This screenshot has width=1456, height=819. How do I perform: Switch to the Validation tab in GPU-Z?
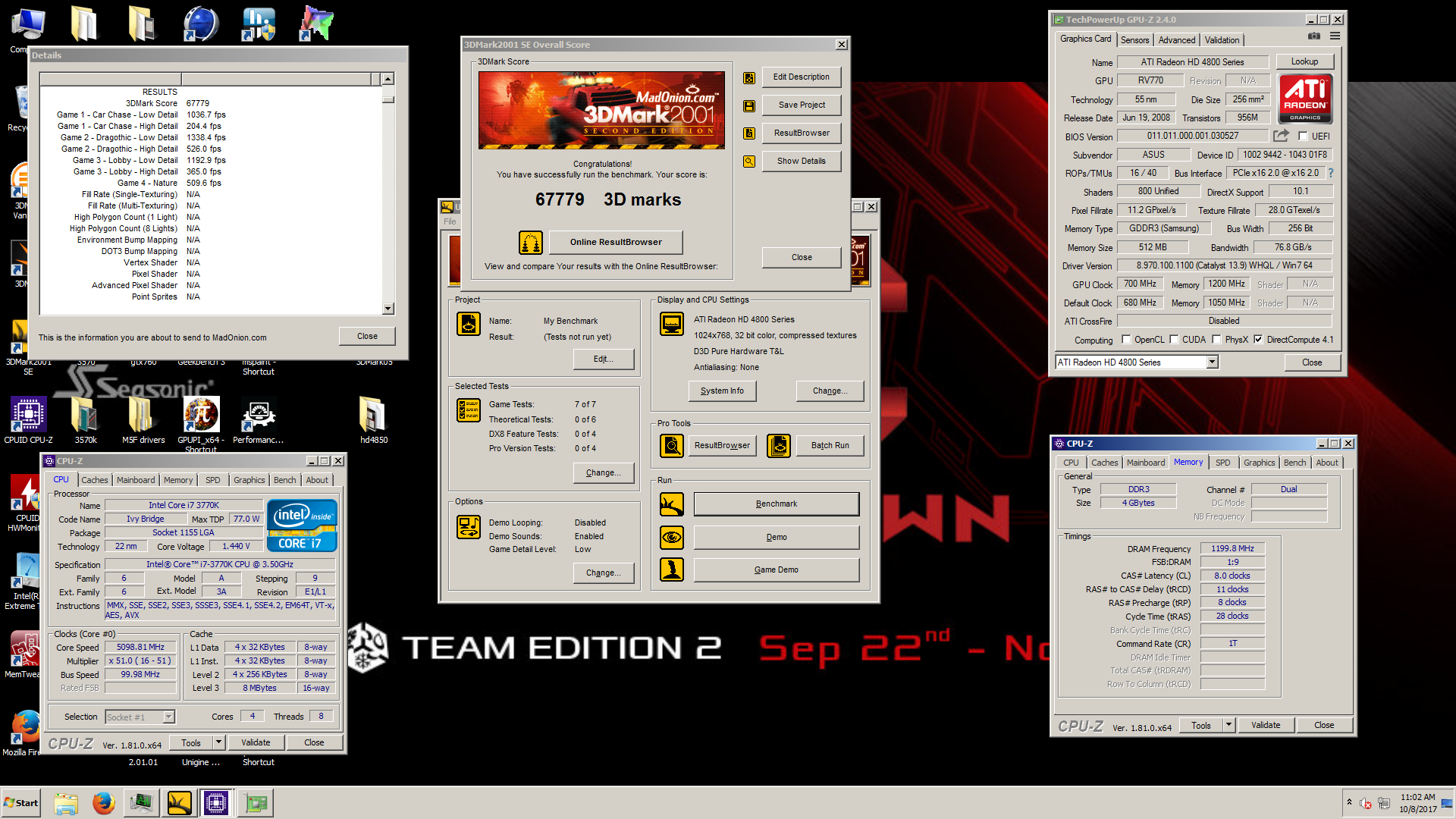click(1222, 40)
